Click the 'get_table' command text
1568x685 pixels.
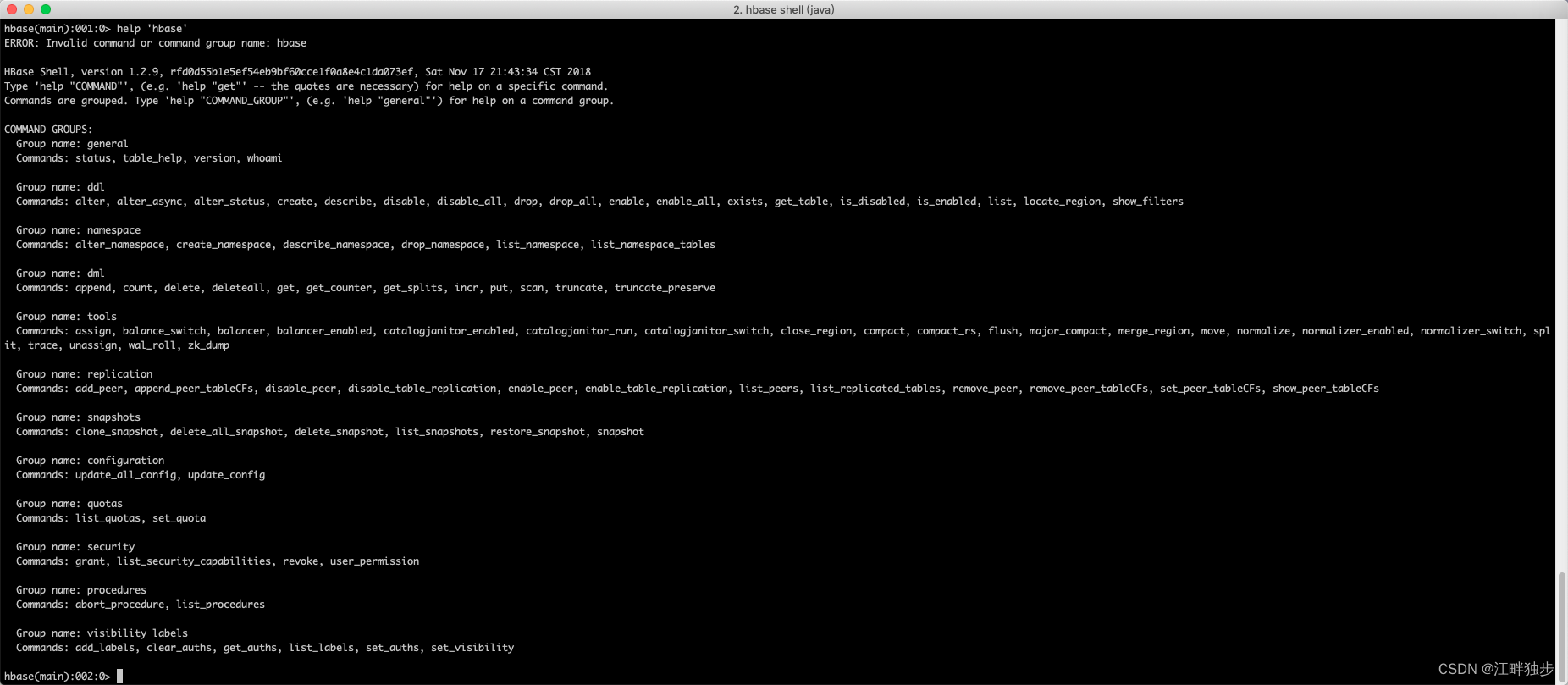tap(801, 202)
